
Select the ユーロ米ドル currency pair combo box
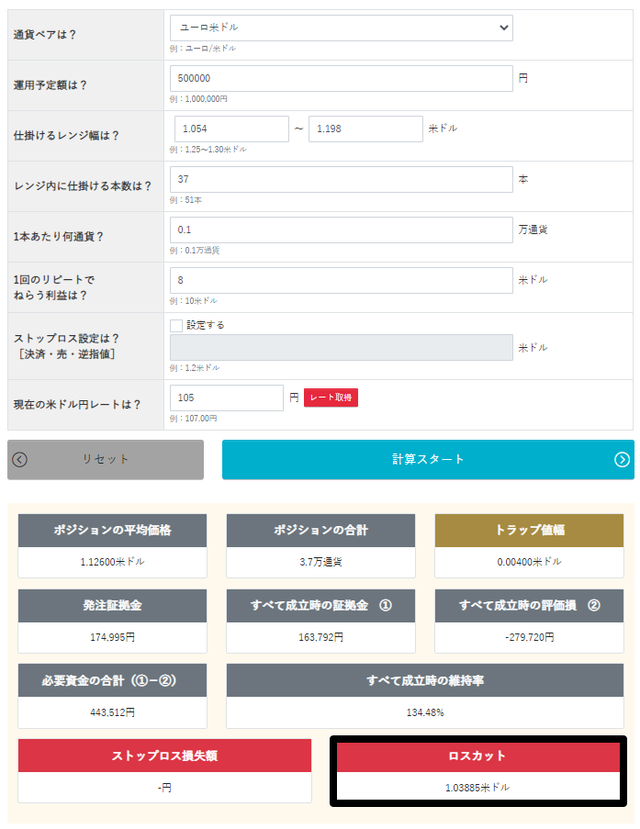(x=341, y=27)
